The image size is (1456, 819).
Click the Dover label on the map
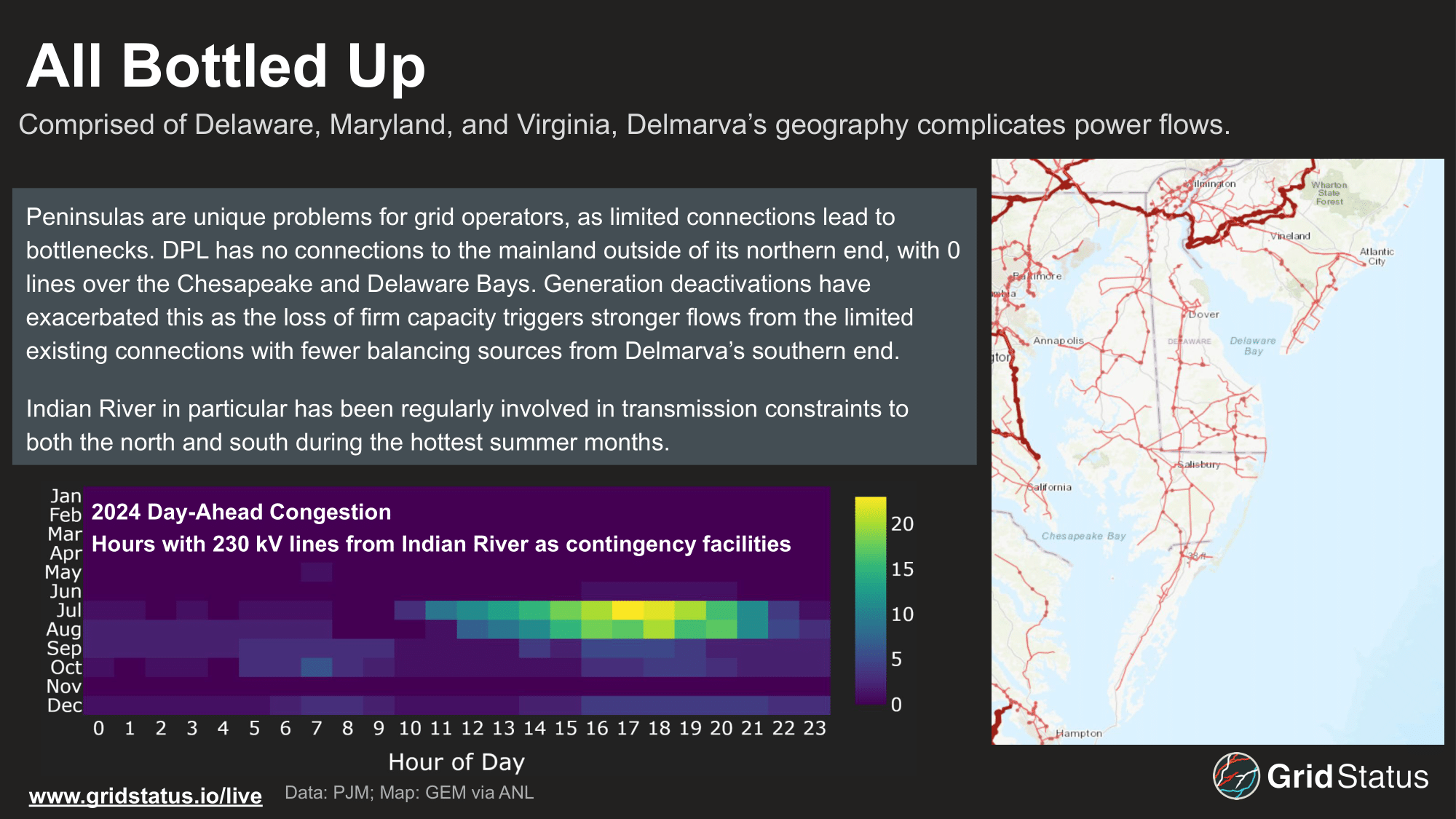click(x=1203, y=314)
